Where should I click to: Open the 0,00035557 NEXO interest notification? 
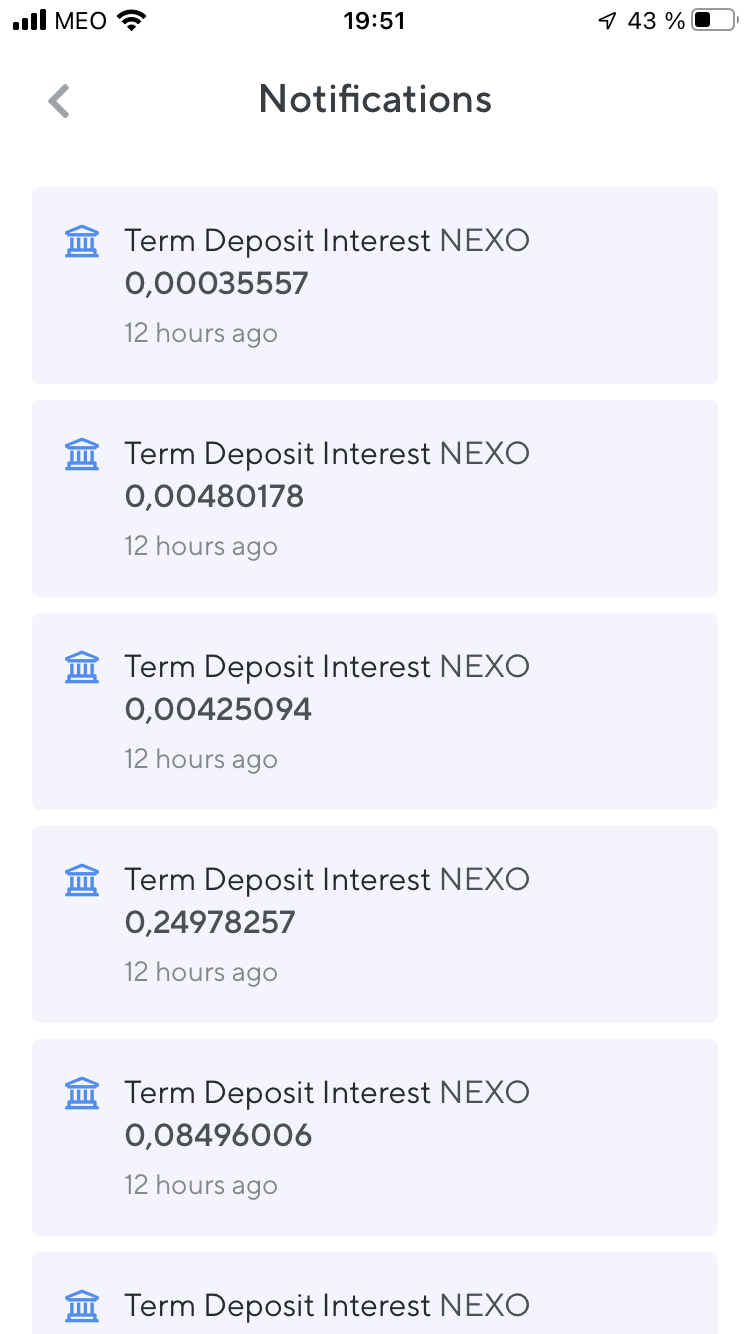click(375, 285)
